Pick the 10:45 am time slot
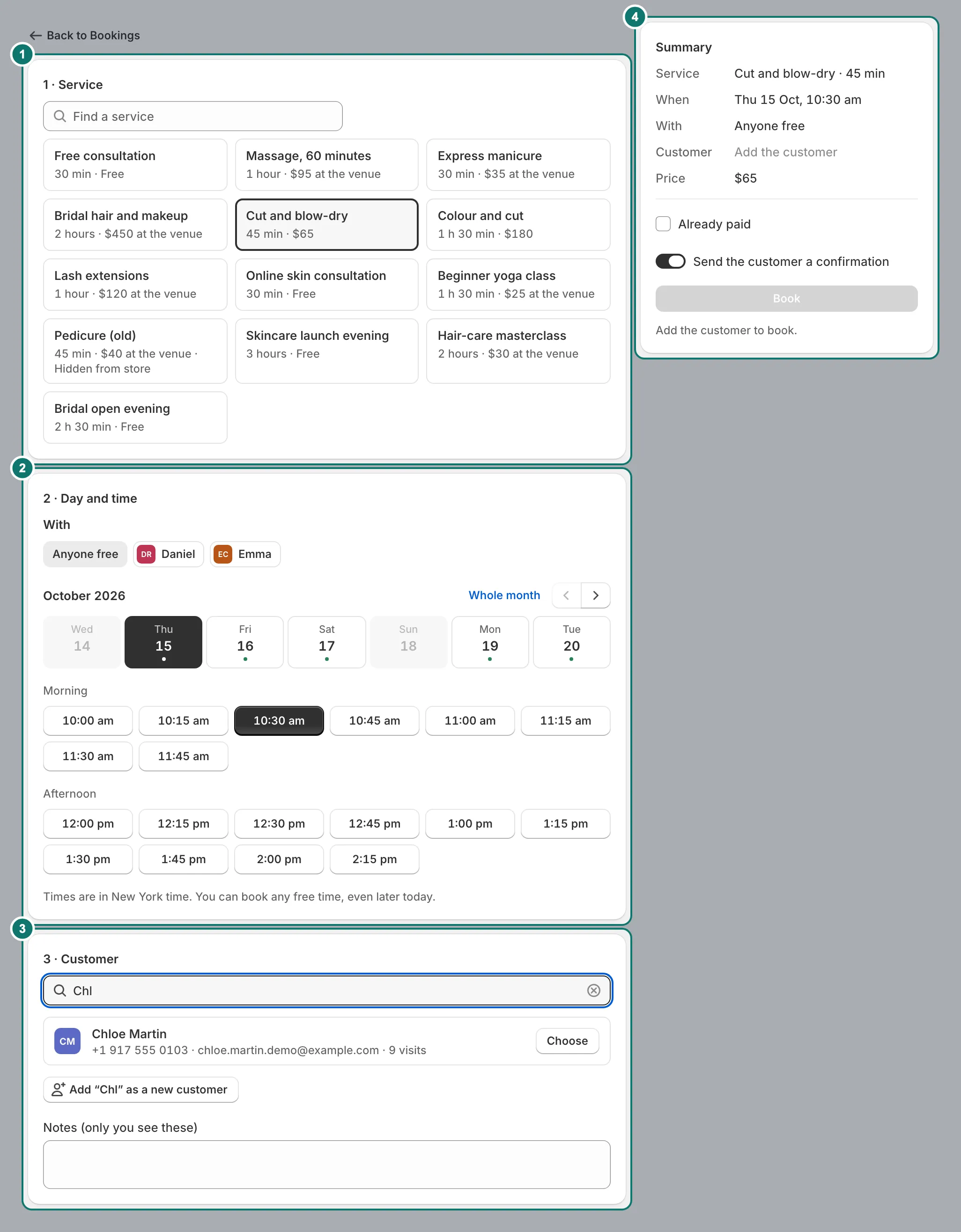The height and width of the screenshot is (1232, 961). tap(375, 720)
